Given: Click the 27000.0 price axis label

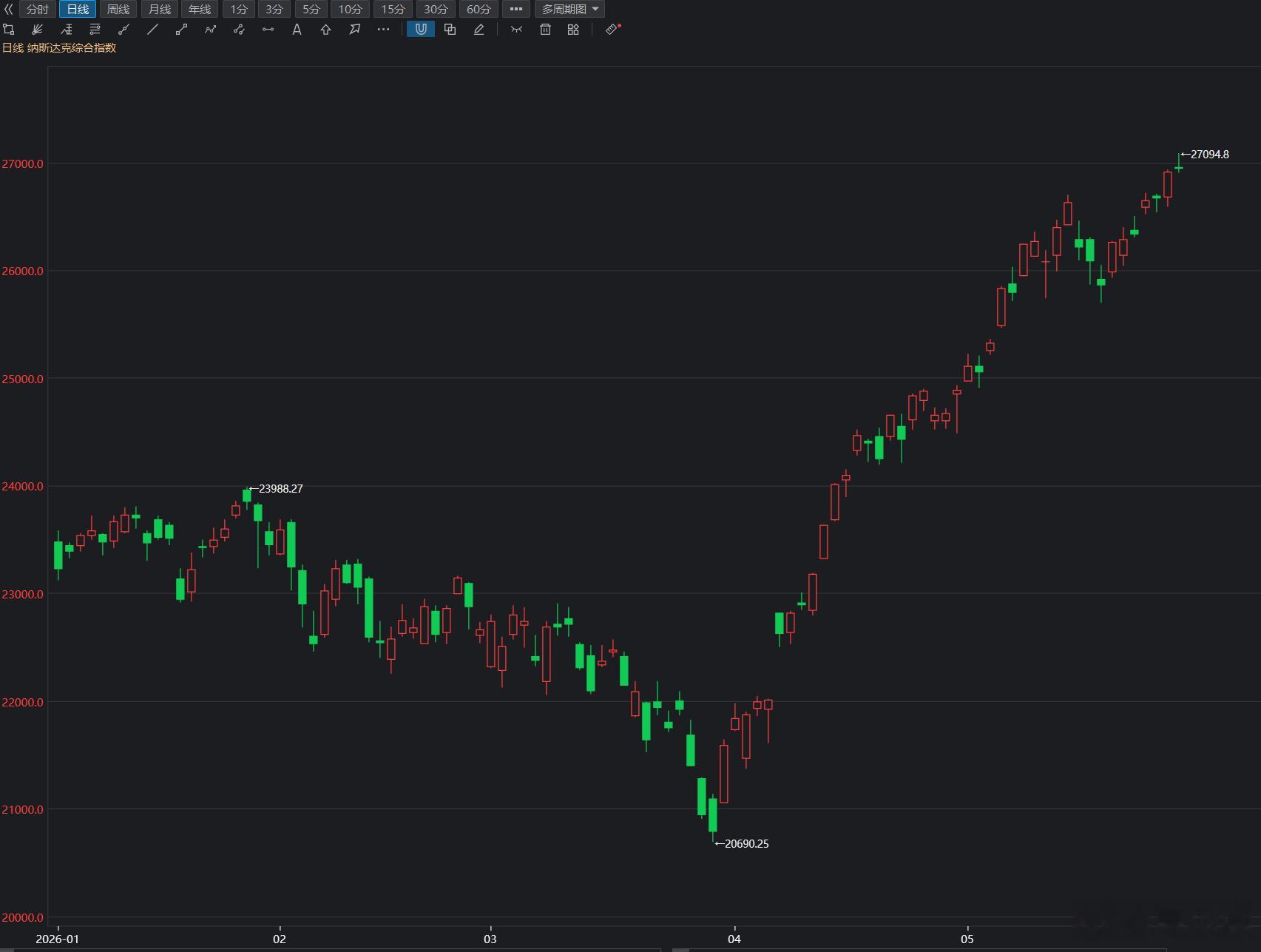Looking at the screenshot, I should coord(23,163).
